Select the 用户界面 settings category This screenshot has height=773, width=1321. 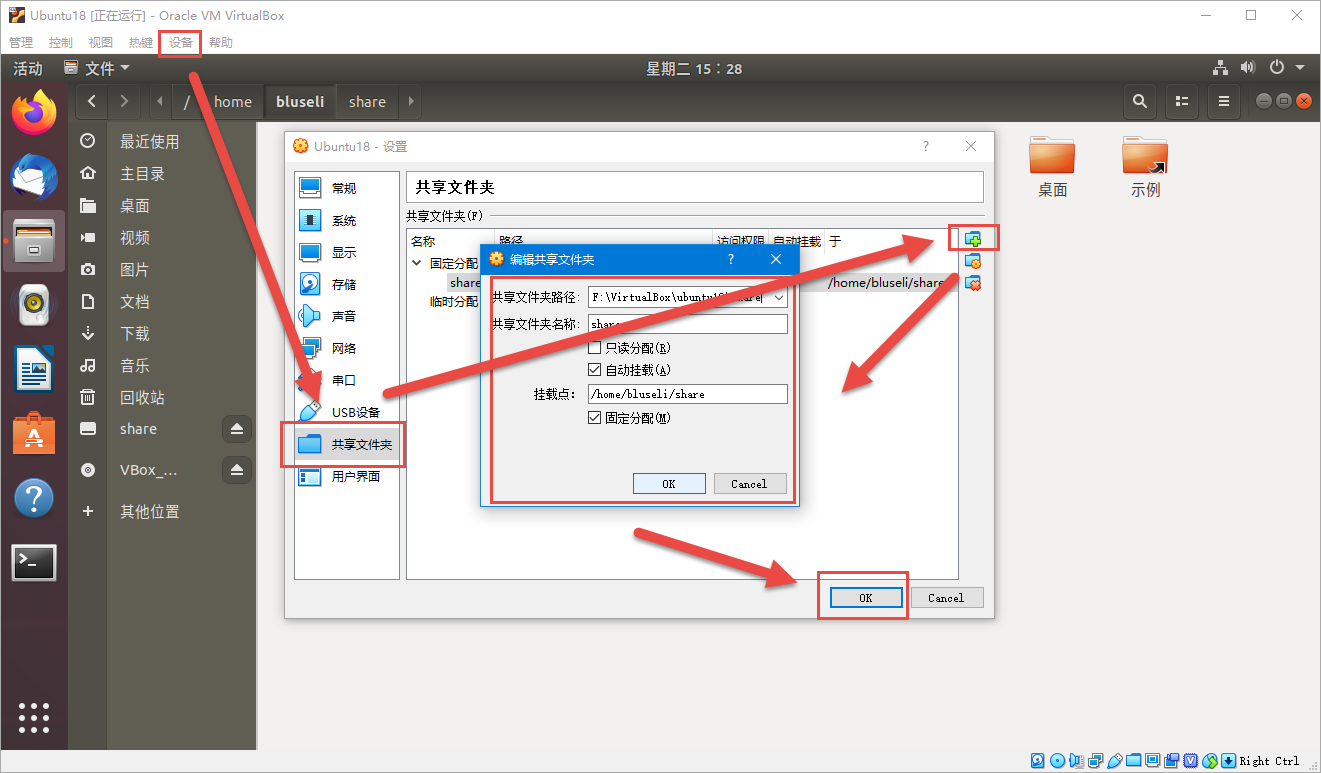pos(347,476)
